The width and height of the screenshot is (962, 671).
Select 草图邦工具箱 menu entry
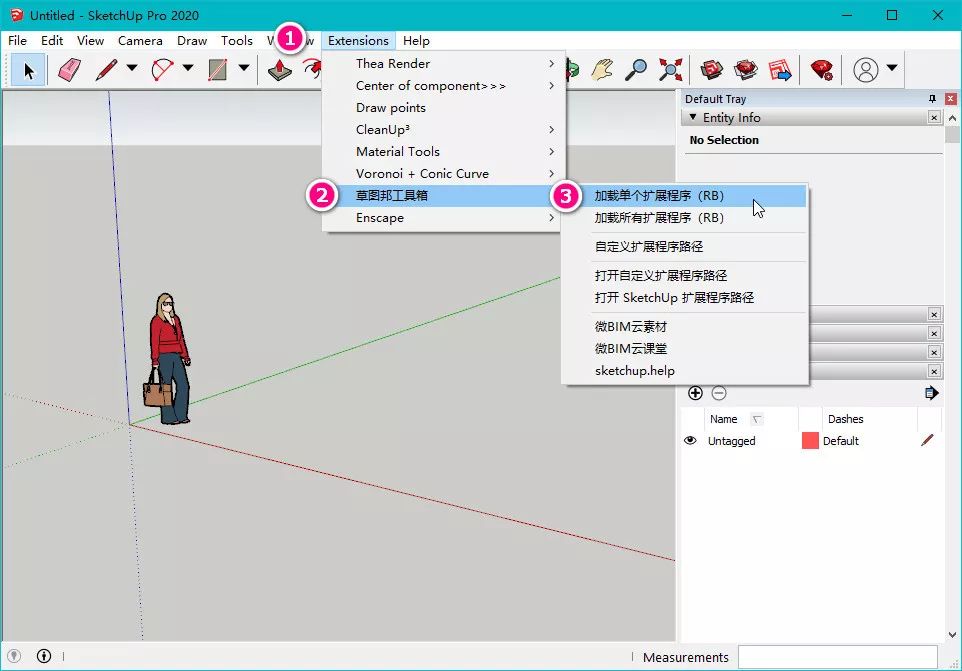[443, 196]
